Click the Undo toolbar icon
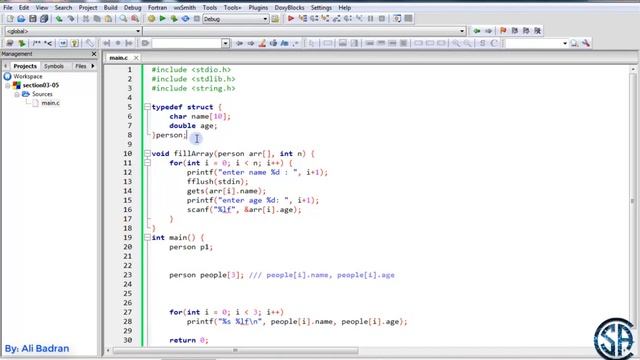The width and height of the screenshot is (640, 360). click(59, 19)
